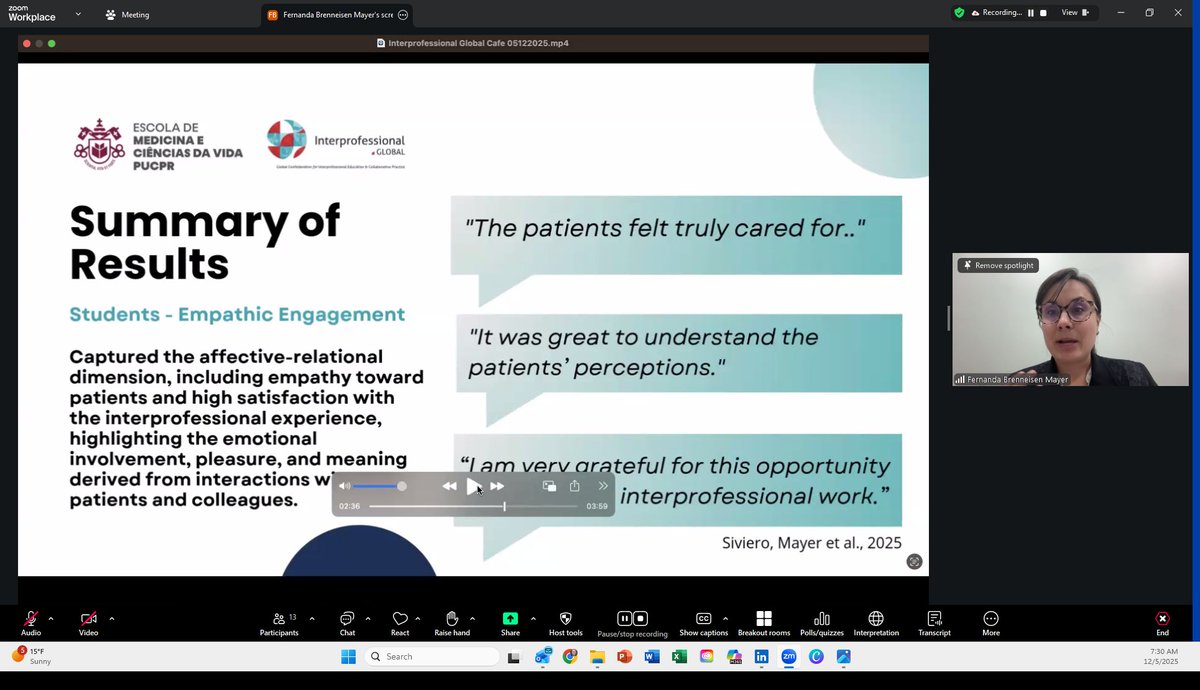Open the Chat panel
Screen dimensions: 1200x690
[347, 623]
